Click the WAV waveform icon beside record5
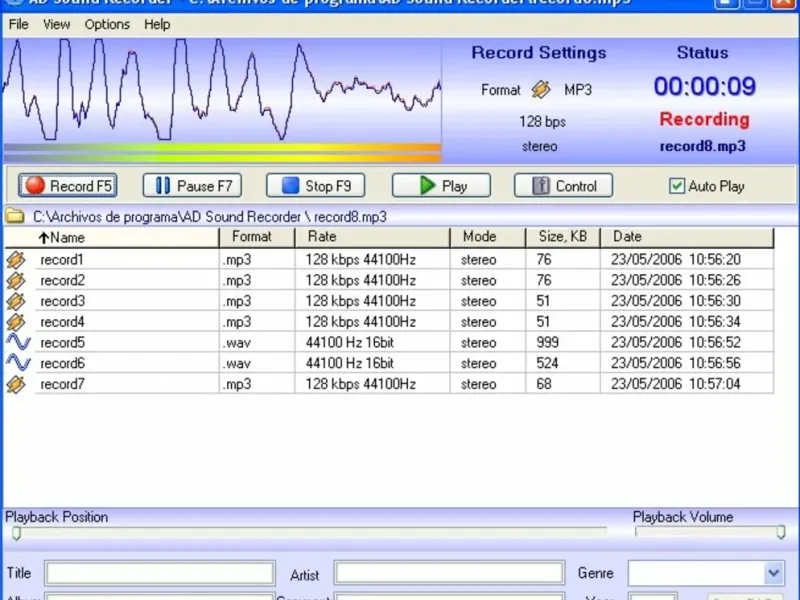 [x=16, y=343]
